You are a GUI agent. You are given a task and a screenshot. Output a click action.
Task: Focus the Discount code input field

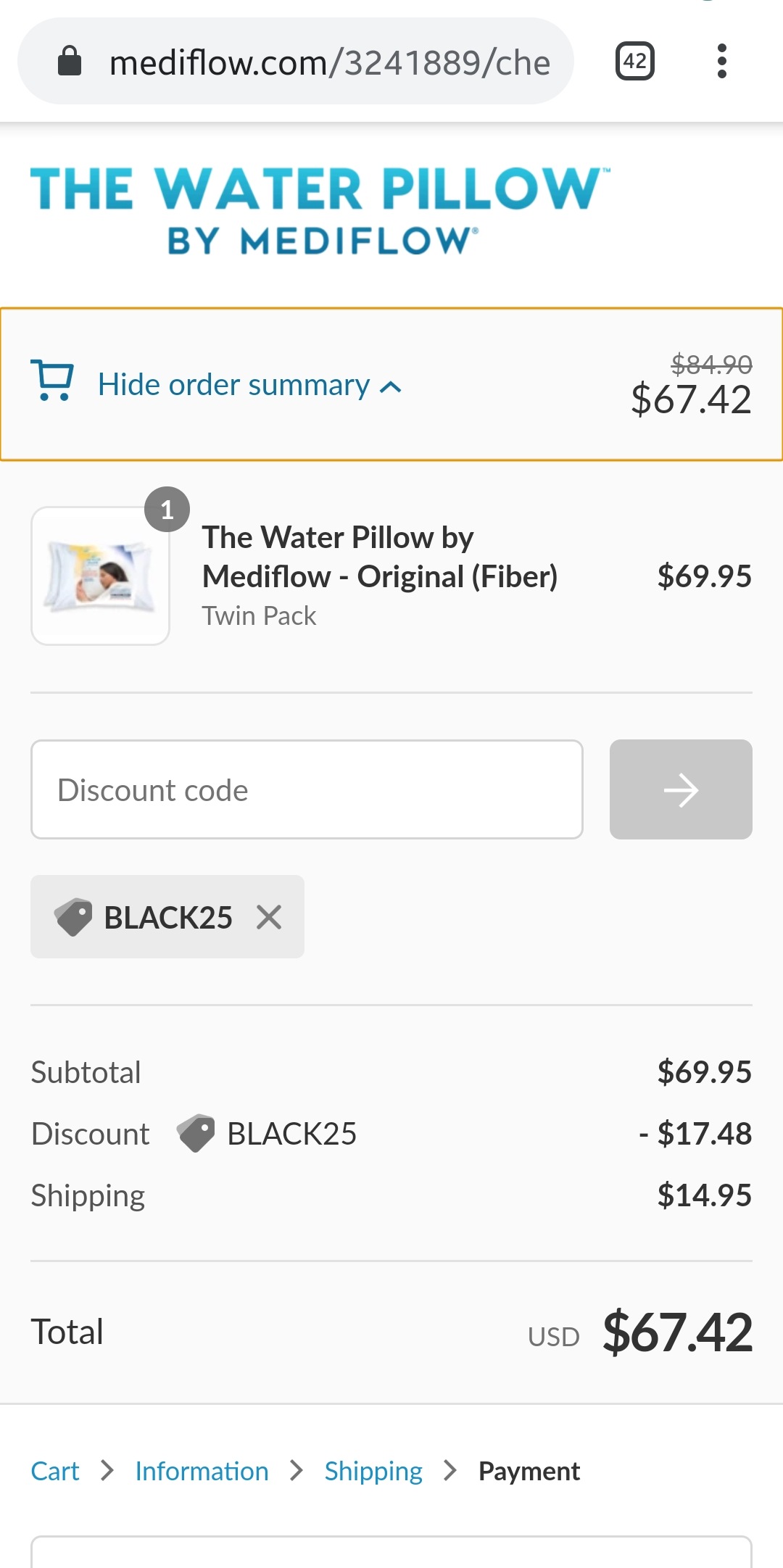point(307,789)
